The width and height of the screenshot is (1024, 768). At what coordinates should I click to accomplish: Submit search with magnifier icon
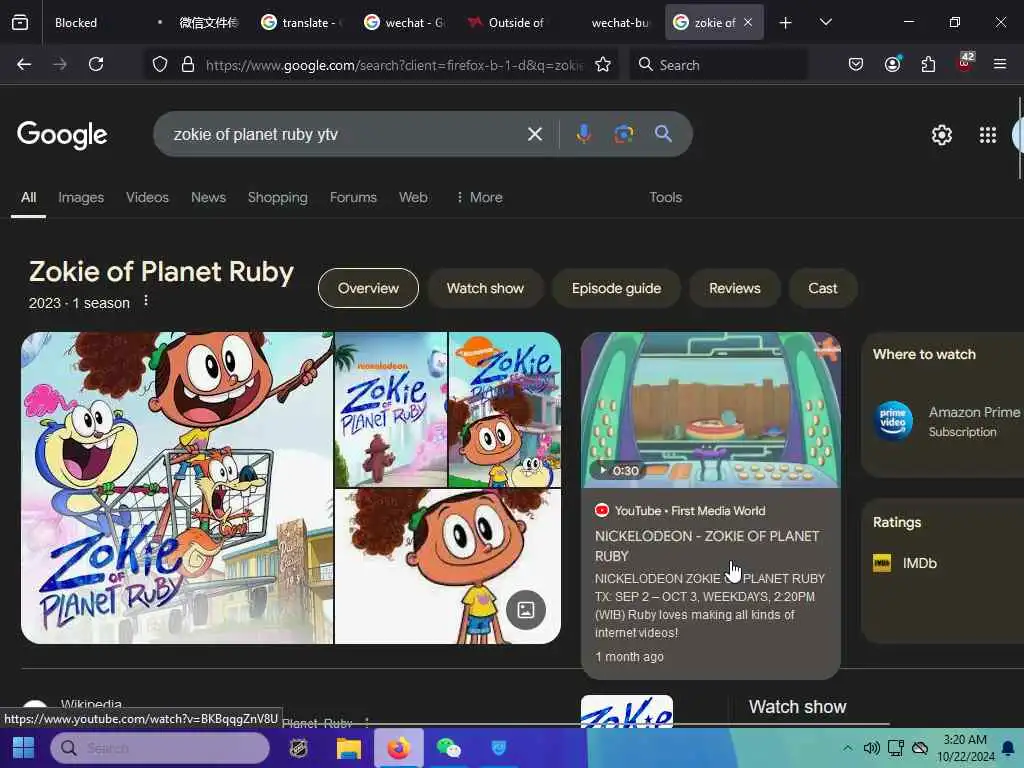coord(664,134)
